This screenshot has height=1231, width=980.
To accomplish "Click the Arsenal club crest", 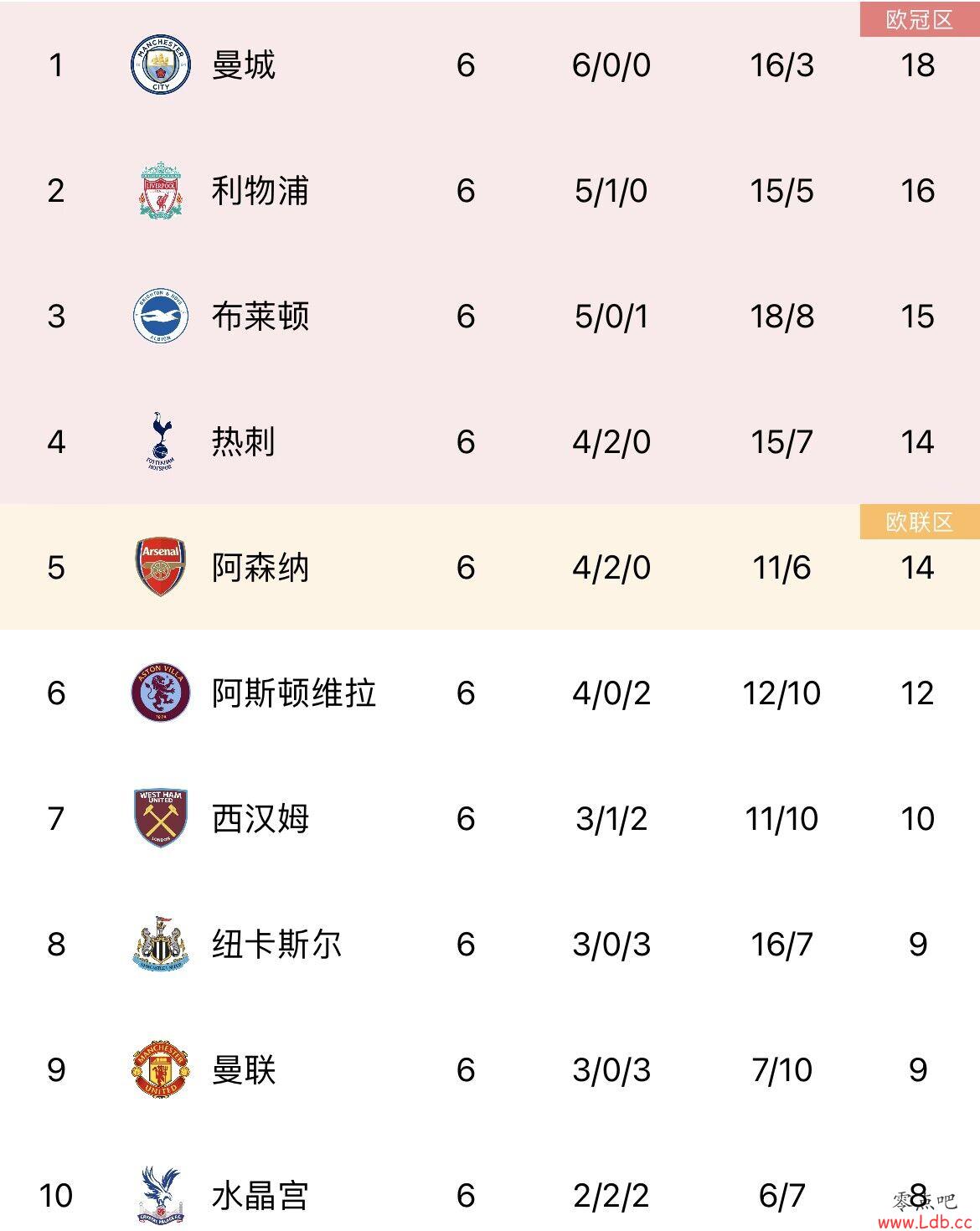I will click(x=160, y=567).
